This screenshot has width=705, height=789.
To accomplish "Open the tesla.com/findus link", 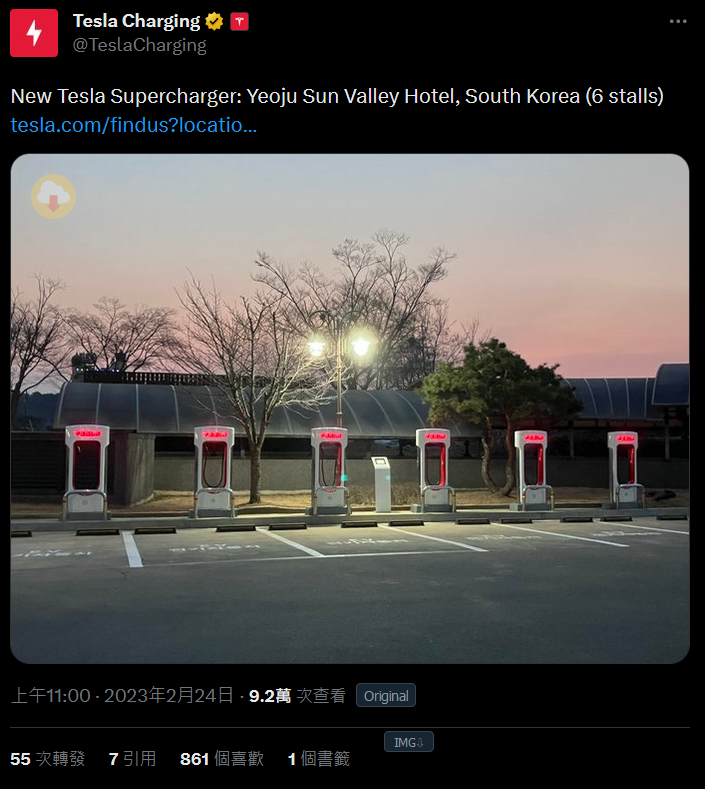I will 133,125.
